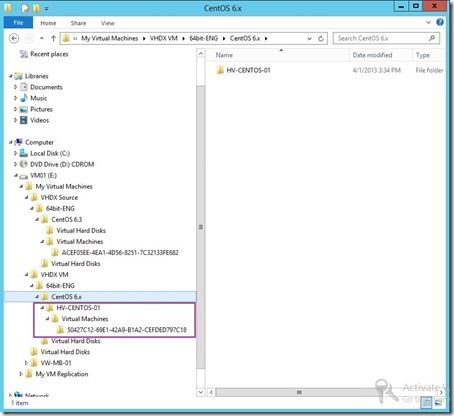Click the horizontal scrollbar left arrow
Viewport: 454px width, 416px height.
(211, 392)
